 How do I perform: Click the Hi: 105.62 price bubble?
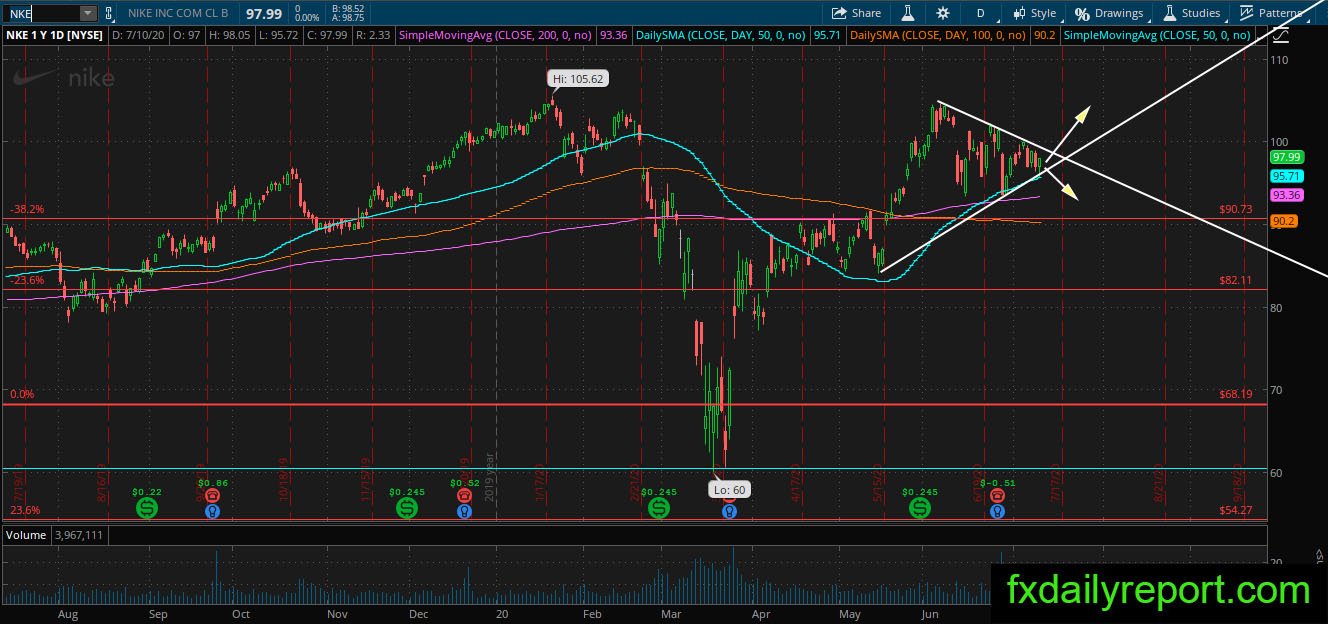click(x=578, y=78)
